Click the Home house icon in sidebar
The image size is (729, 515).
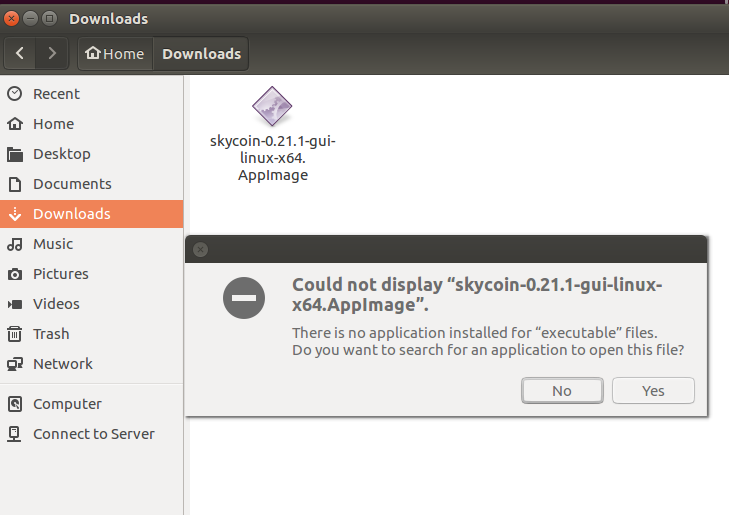(15, 124)
